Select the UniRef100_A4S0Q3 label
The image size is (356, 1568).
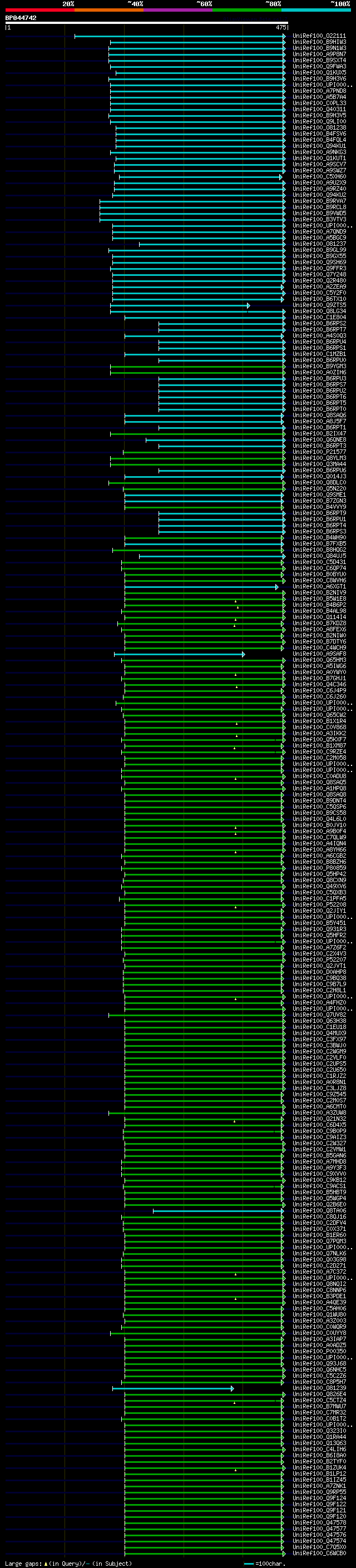click(319, 336)
